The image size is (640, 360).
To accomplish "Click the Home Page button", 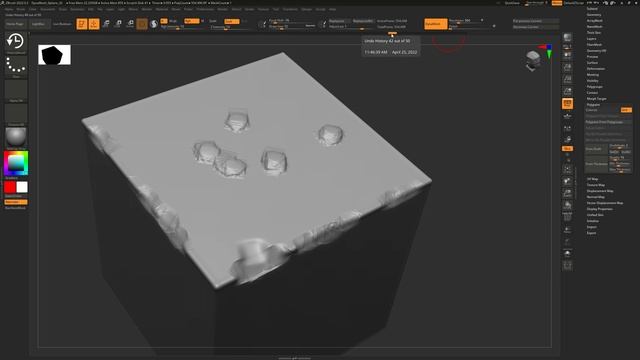I will tap(15, 24).
